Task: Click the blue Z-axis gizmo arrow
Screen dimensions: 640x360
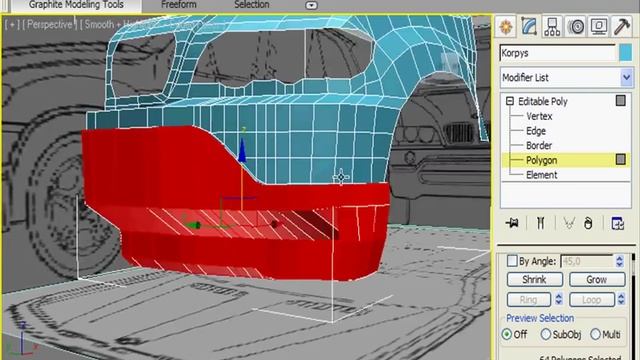Action: [242, 151]
